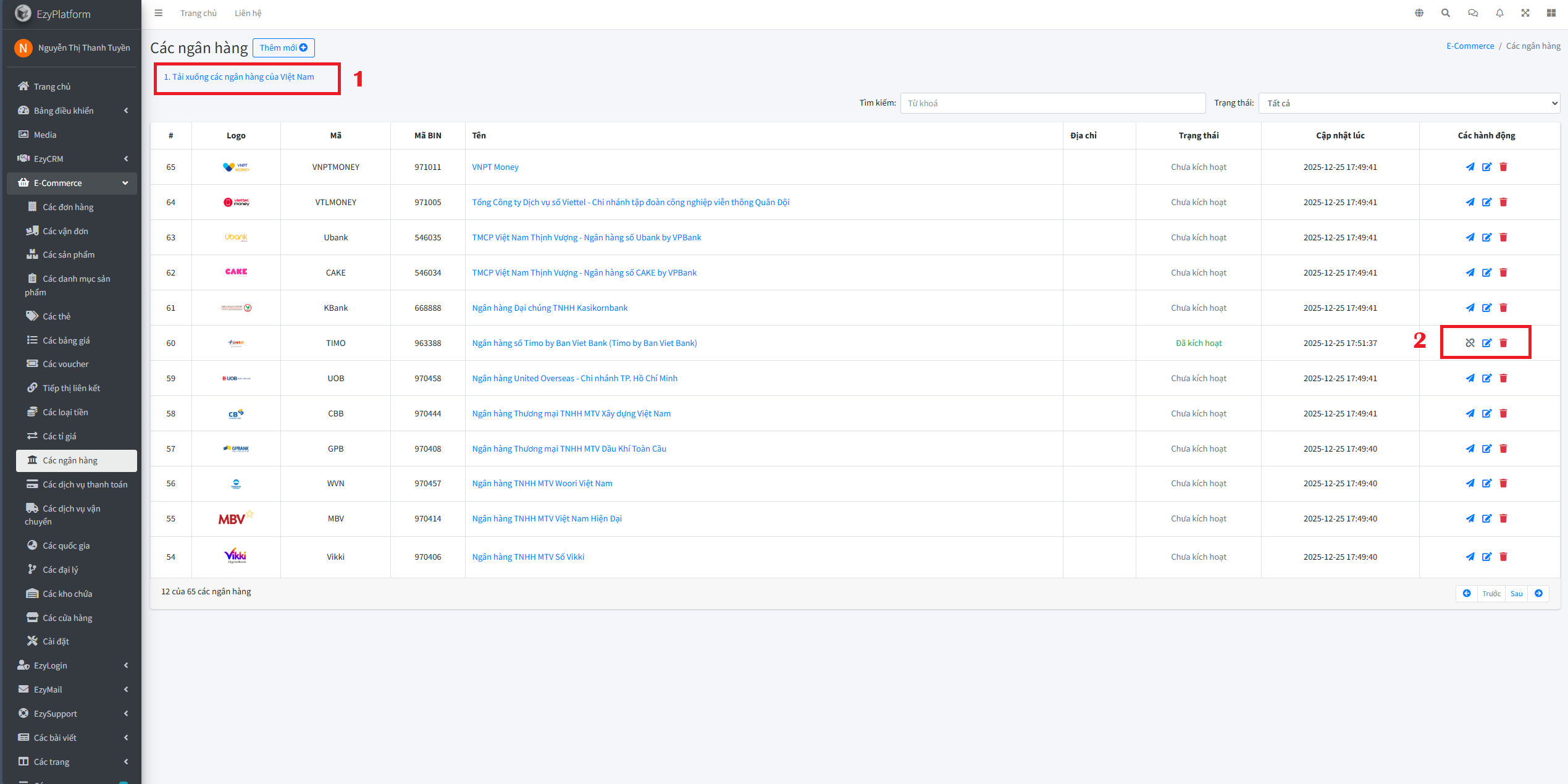
Task: Edit the Ubank row
Action: coord(1486,237)
